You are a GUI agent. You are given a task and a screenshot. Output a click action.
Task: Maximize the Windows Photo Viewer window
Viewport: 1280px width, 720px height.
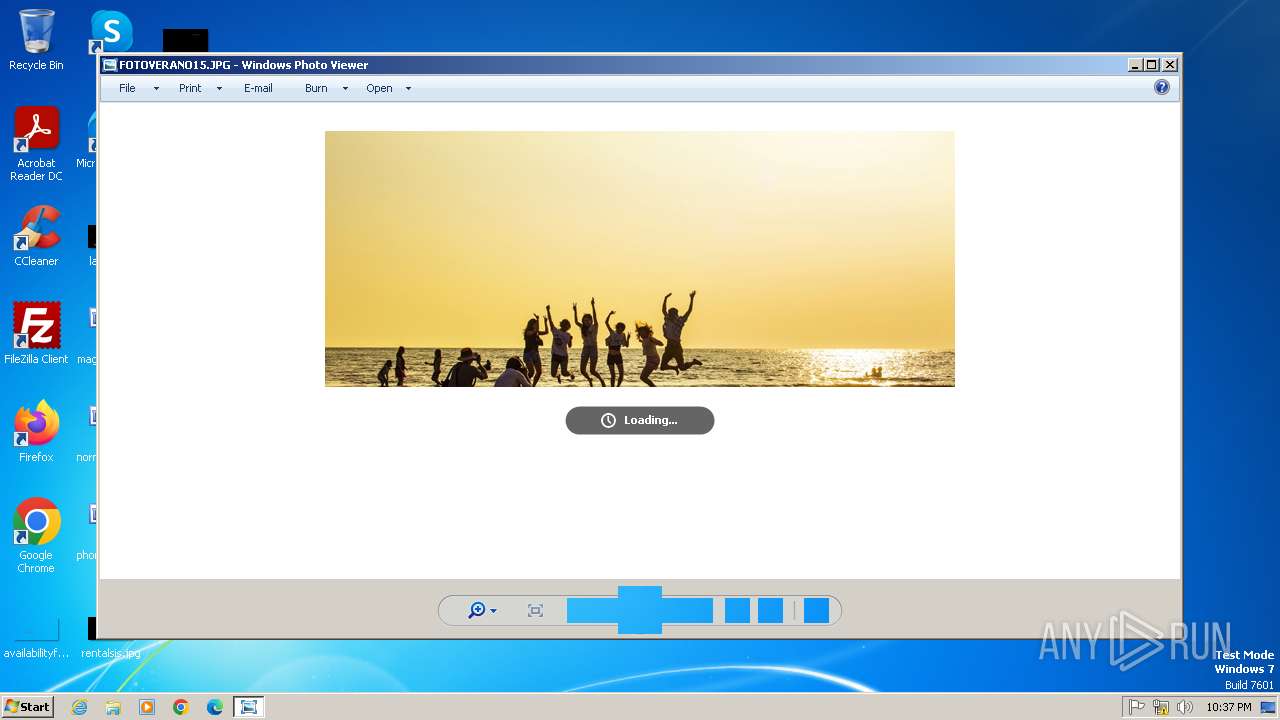coord(1152,65)
